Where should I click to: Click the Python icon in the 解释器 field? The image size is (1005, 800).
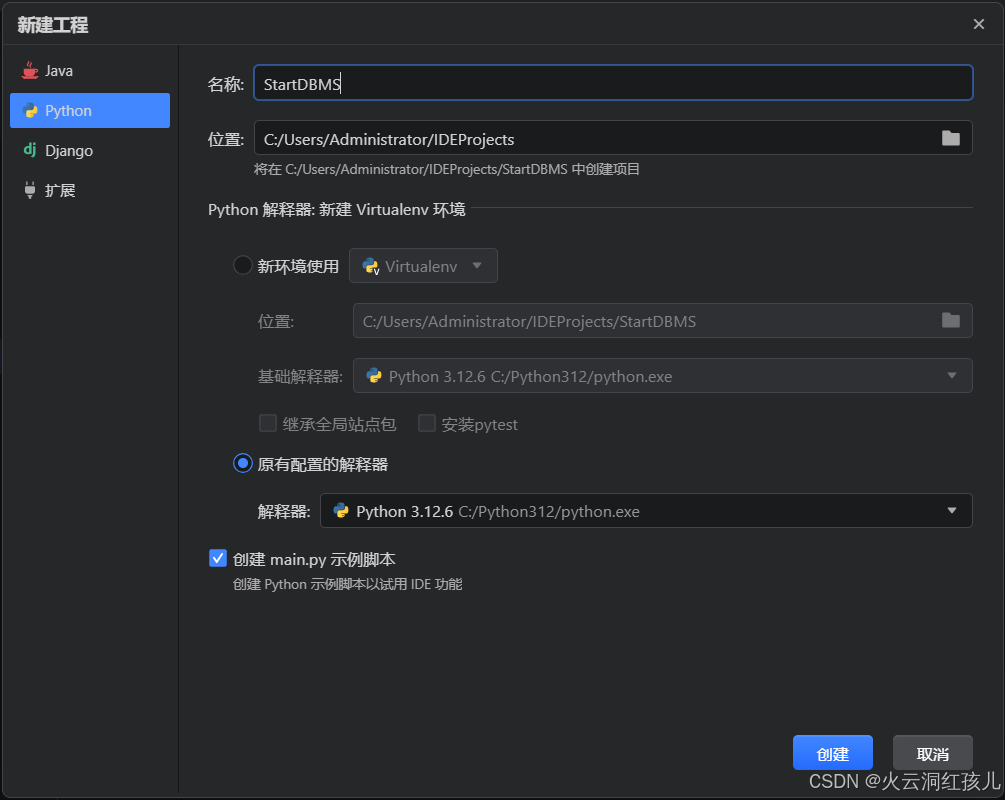tap(340, 510)
